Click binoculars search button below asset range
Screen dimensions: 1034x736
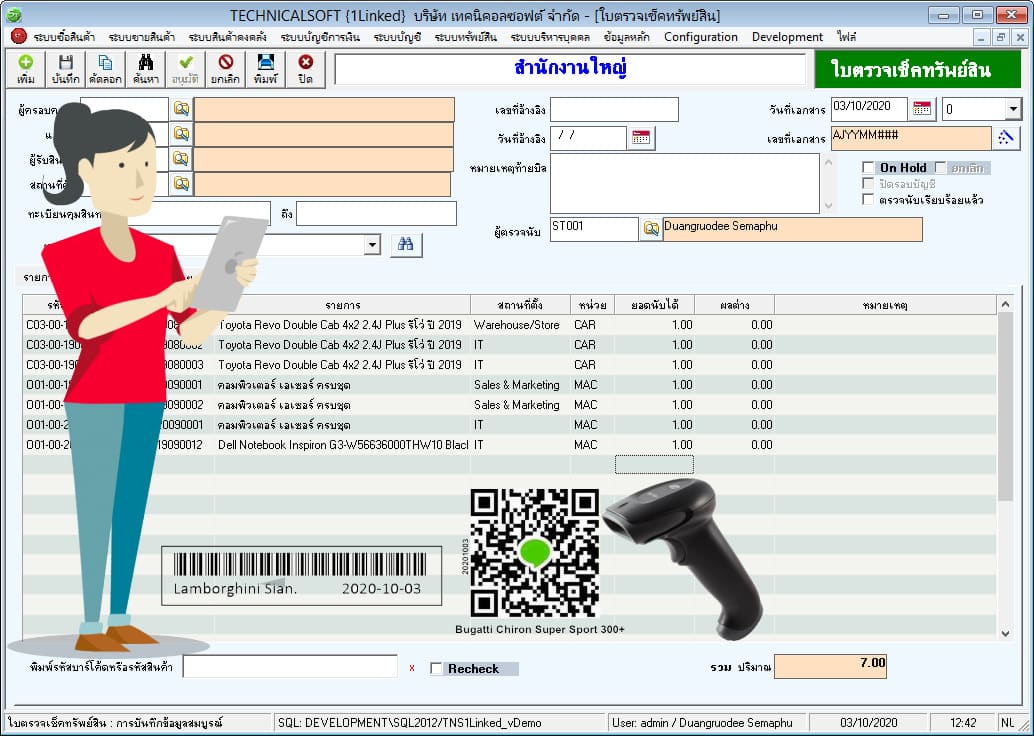(406, 245)
